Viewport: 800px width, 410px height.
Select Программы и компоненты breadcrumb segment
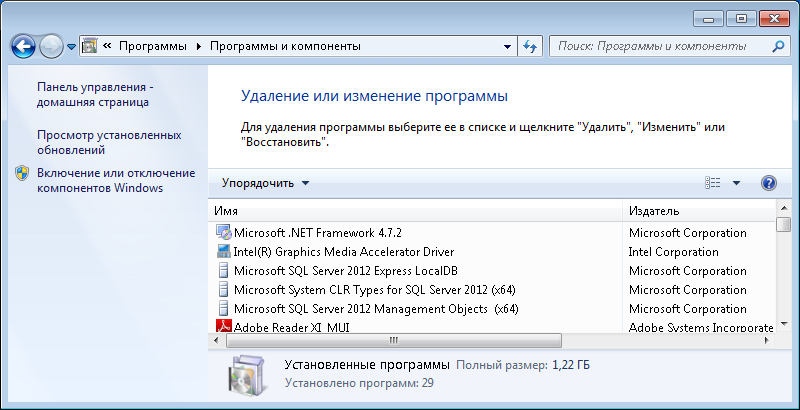[286, 46]
